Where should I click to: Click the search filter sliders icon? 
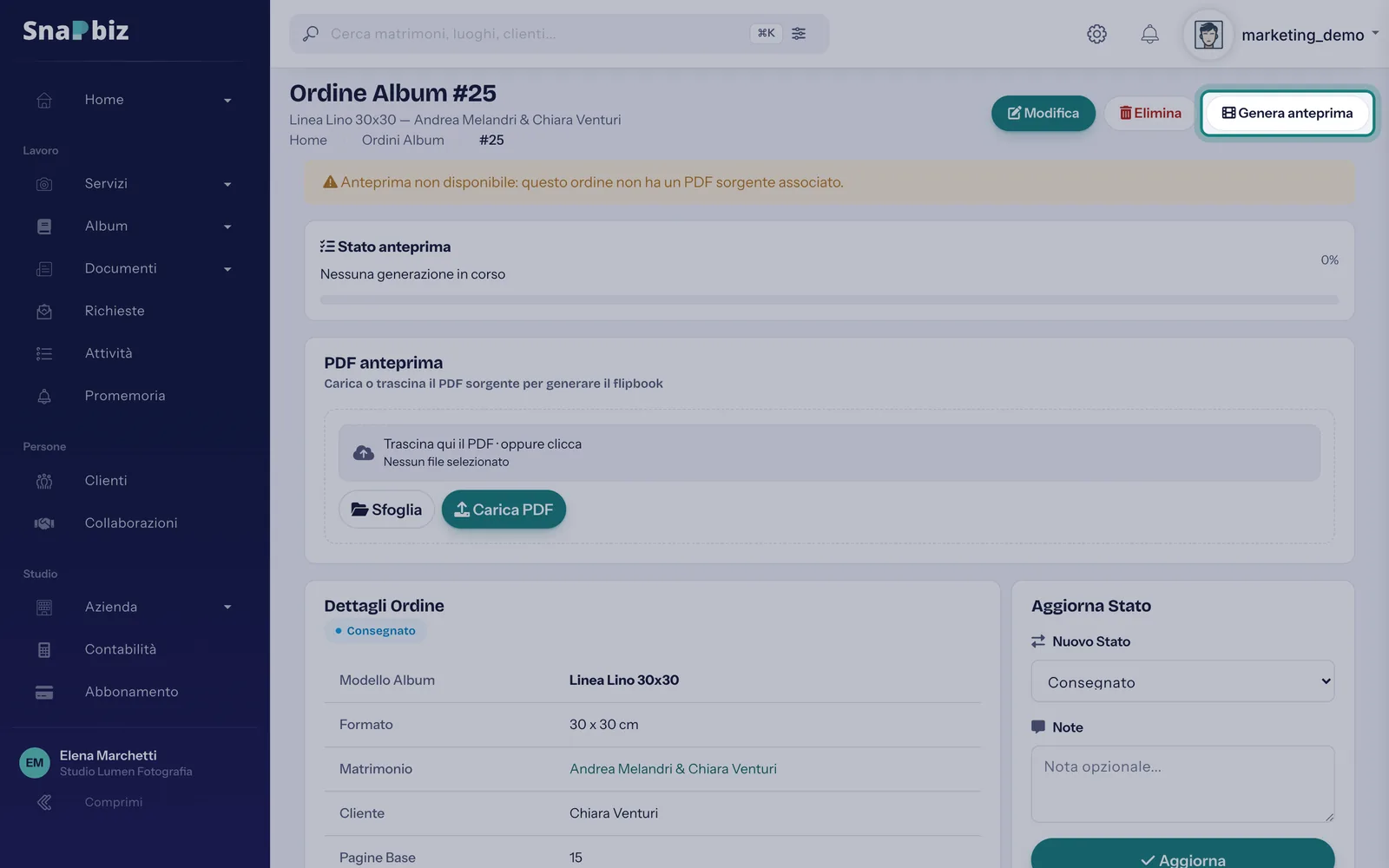pyautogui.click(x=799, y=34)
